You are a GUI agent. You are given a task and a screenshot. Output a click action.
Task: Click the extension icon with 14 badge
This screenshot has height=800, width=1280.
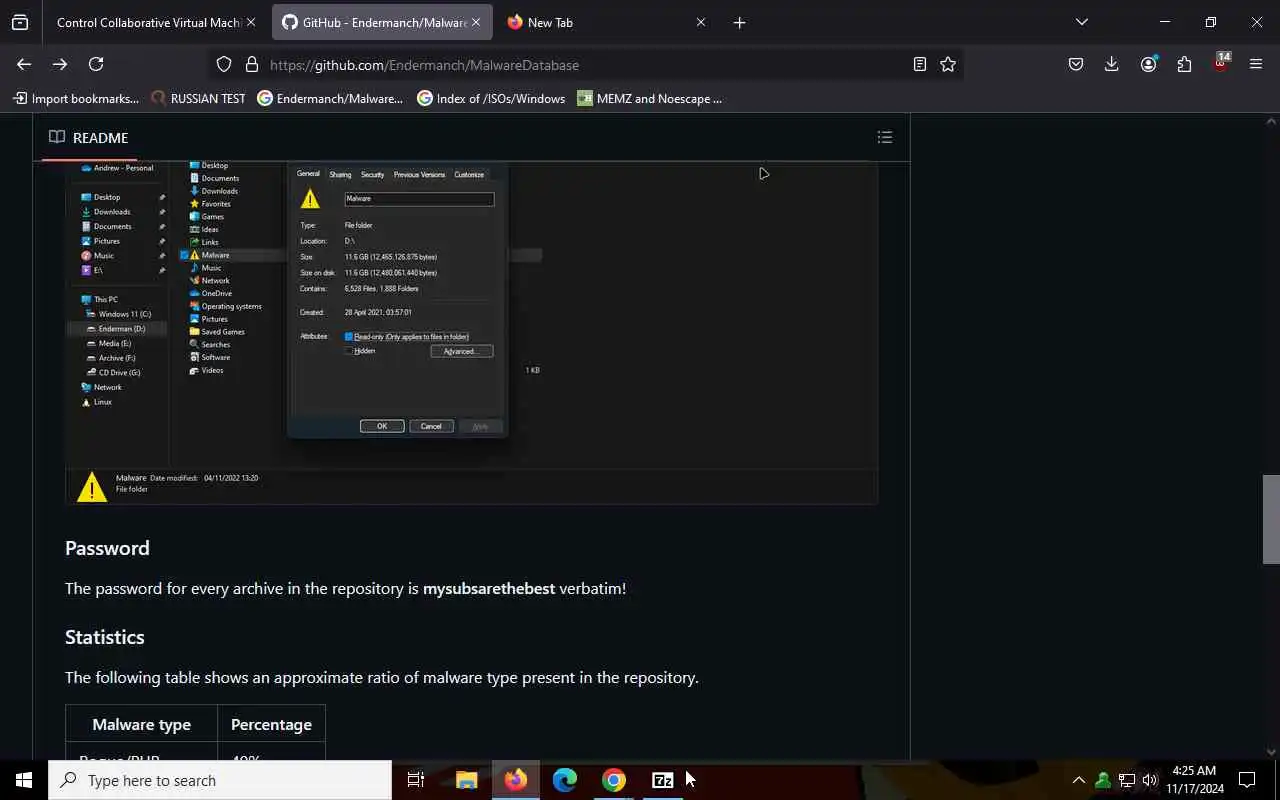pyautogui.click(x=1220, y=63)
